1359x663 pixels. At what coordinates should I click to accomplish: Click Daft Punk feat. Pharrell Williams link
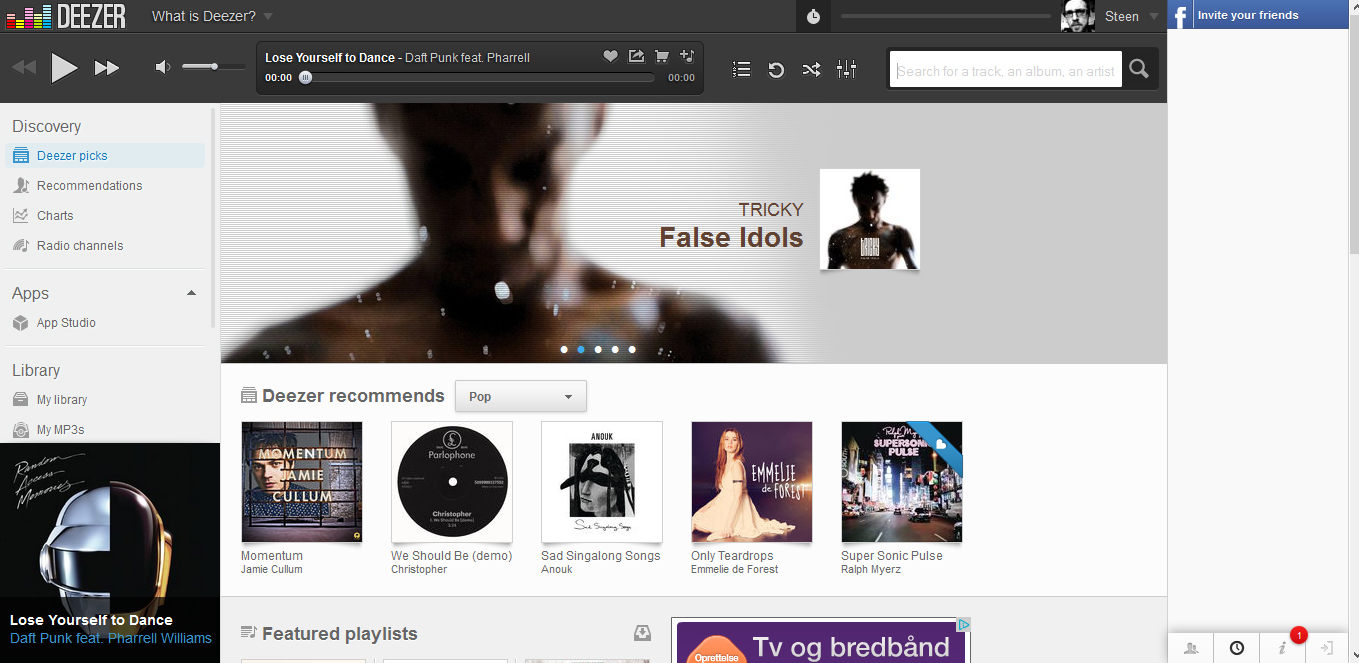(111, 638)
